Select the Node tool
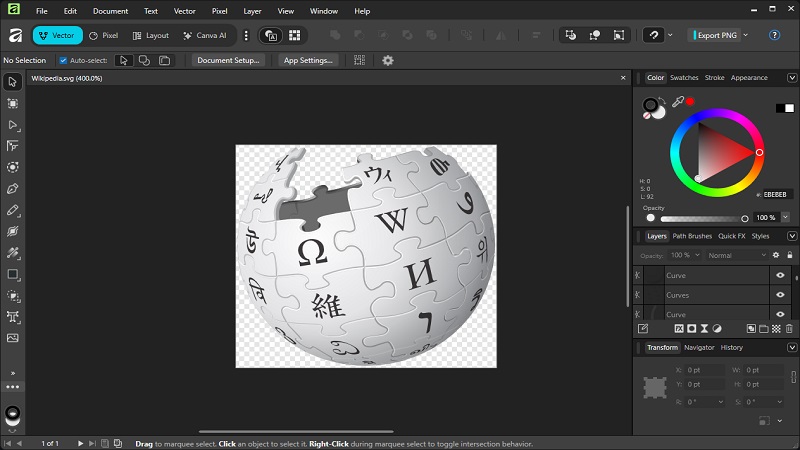The image size is (800, 450). point(13,125)
